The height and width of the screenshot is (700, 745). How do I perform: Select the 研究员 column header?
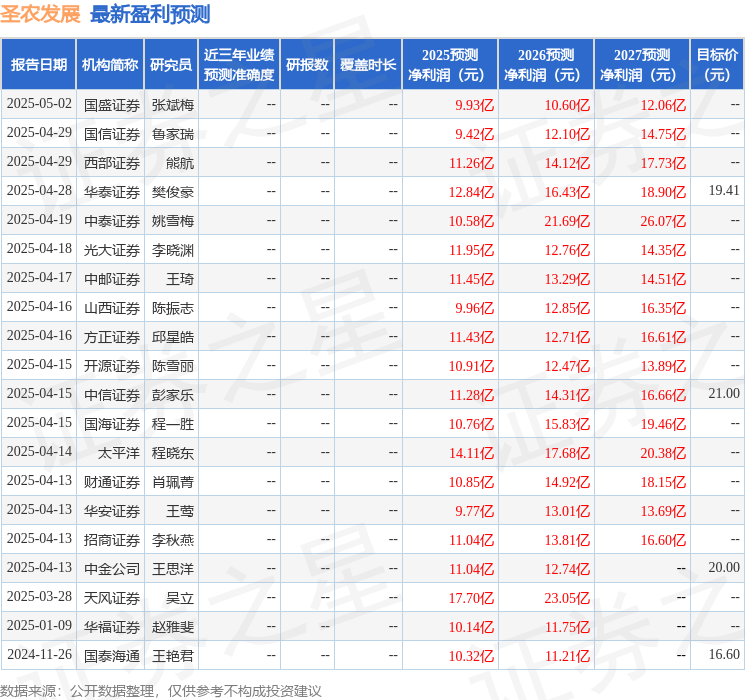coord(171,64)
